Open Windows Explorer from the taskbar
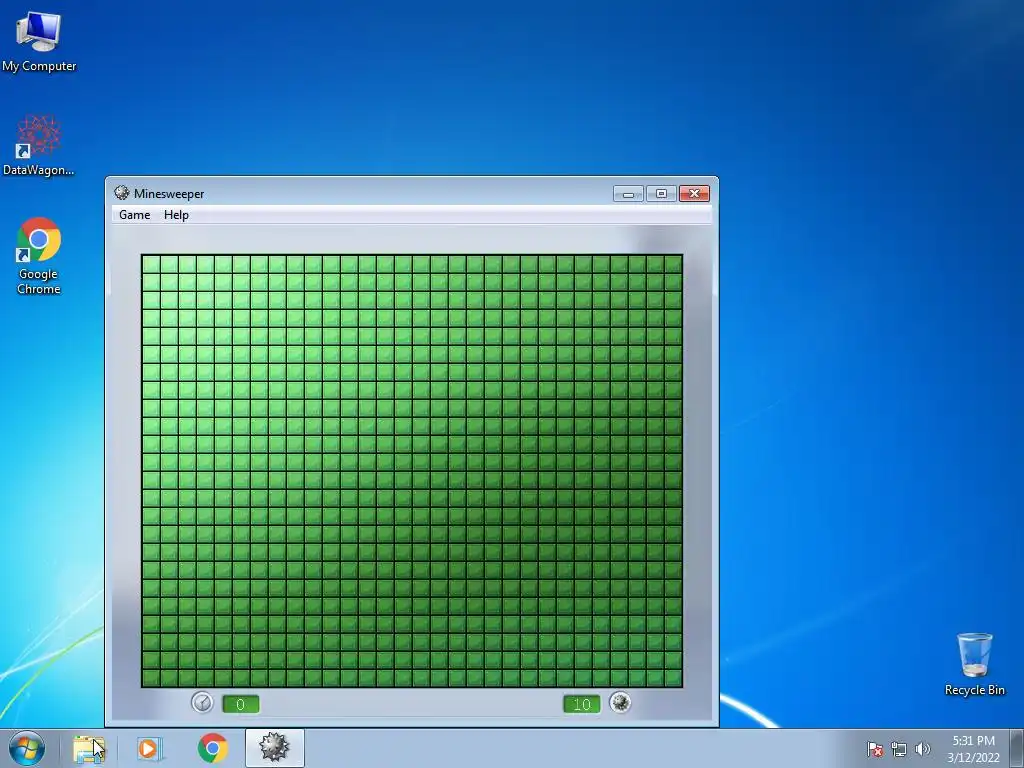1024x768 pixels. point(89,748)
